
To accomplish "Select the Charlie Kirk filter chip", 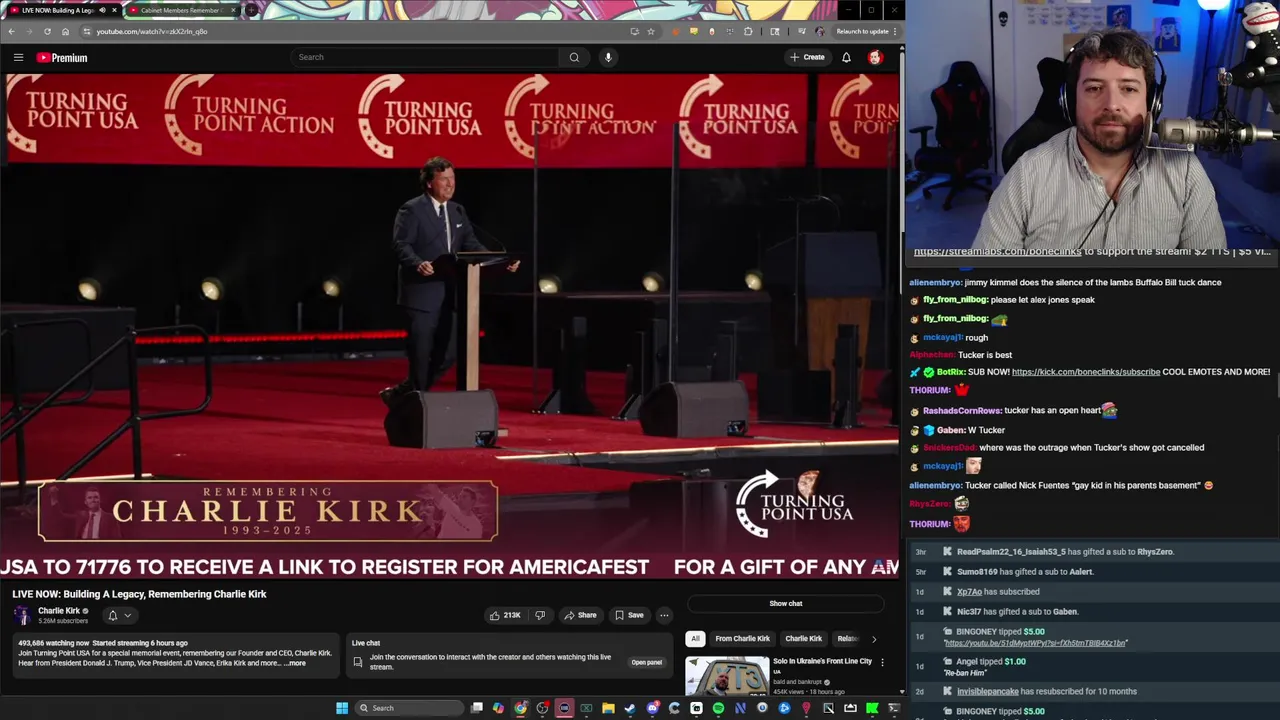I will [803, 638].
